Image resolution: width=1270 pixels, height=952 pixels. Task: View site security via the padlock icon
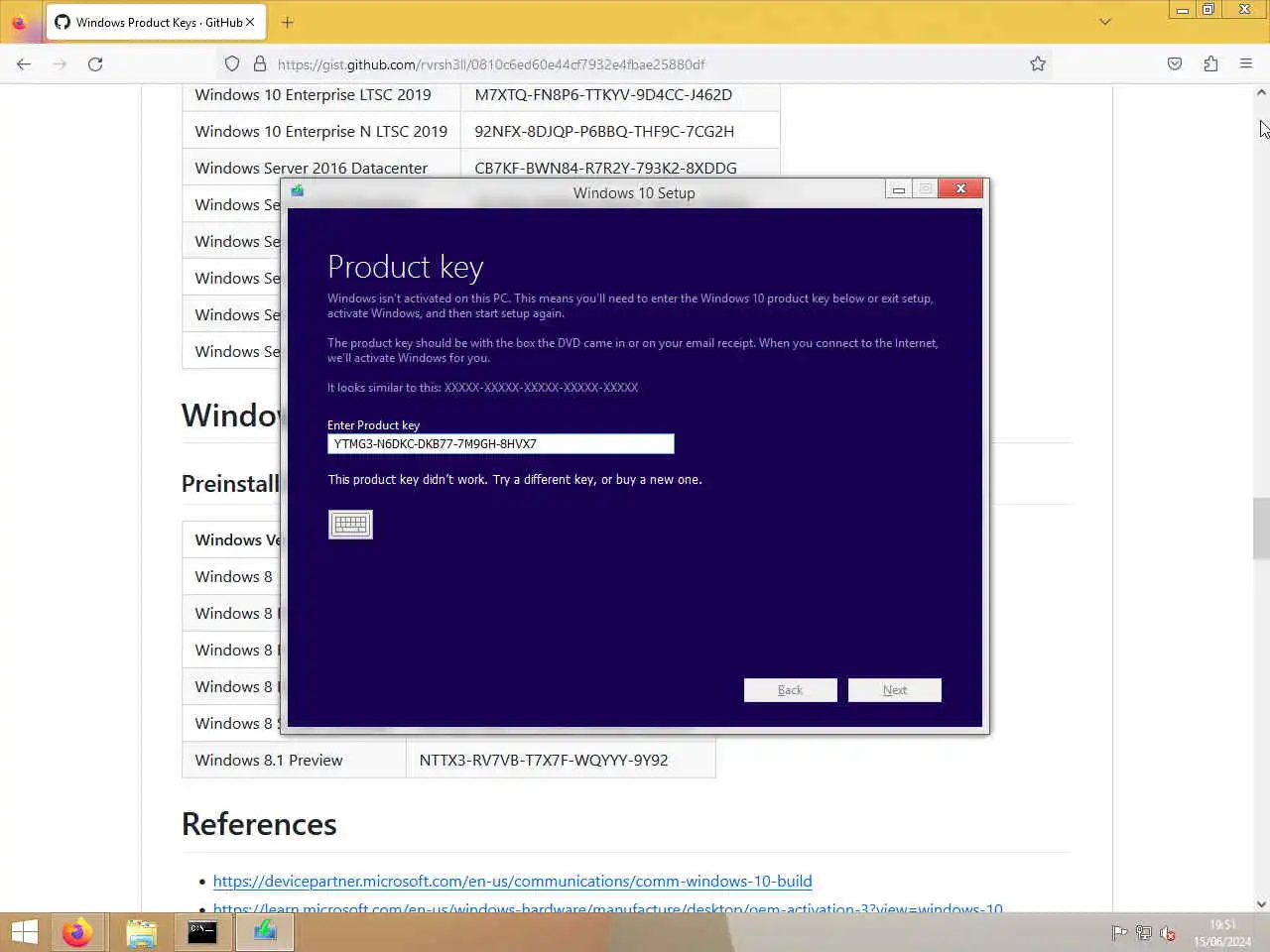[x=260, y=64]
